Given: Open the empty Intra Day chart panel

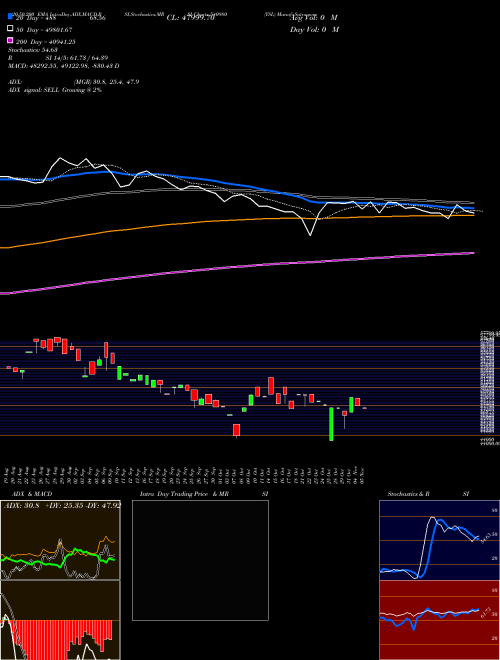Looking at the screenshot, I should (200, 560).
